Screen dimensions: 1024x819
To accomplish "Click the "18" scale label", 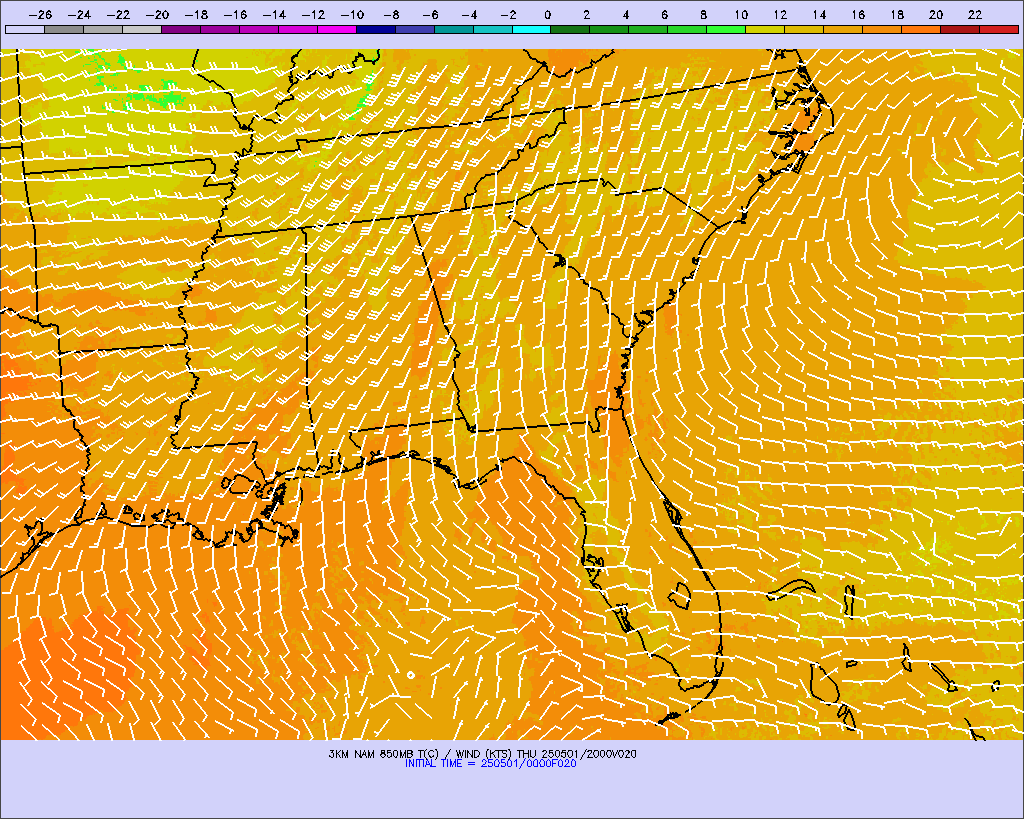I will click(897, 15).
